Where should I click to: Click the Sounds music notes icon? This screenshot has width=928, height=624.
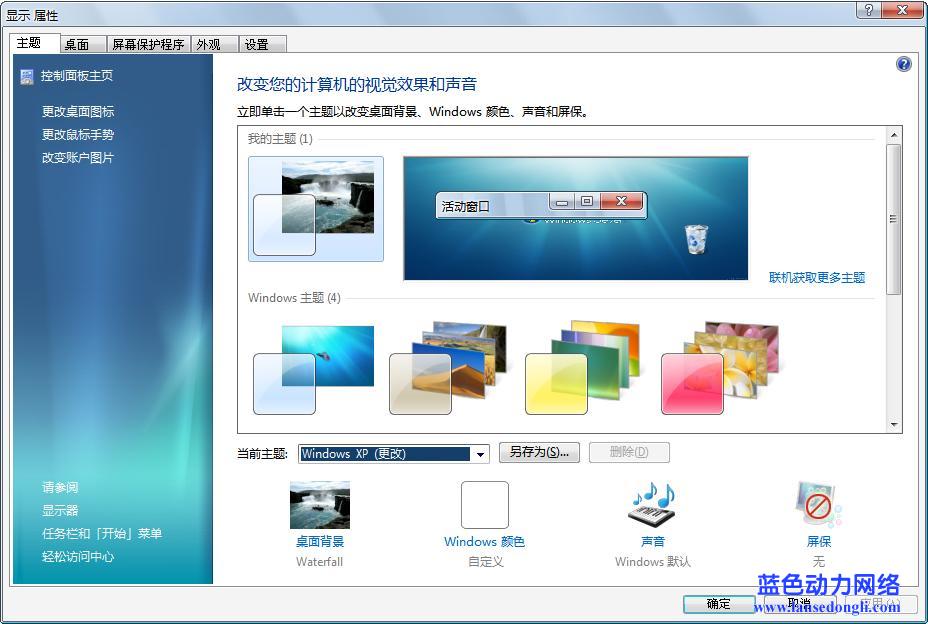pyautogui.click(x=652, y=505)
